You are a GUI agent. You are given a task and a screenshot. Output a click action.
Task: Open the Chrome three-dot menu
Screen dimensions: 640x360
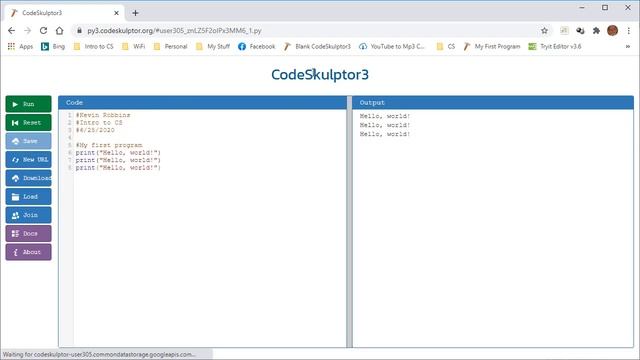coord(629,31)
